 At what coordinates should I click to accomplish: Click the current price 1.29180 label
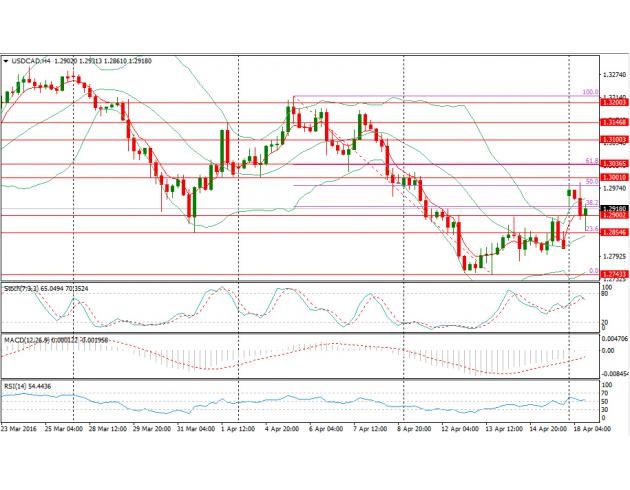pyautogui.click(x=614, y=208)
